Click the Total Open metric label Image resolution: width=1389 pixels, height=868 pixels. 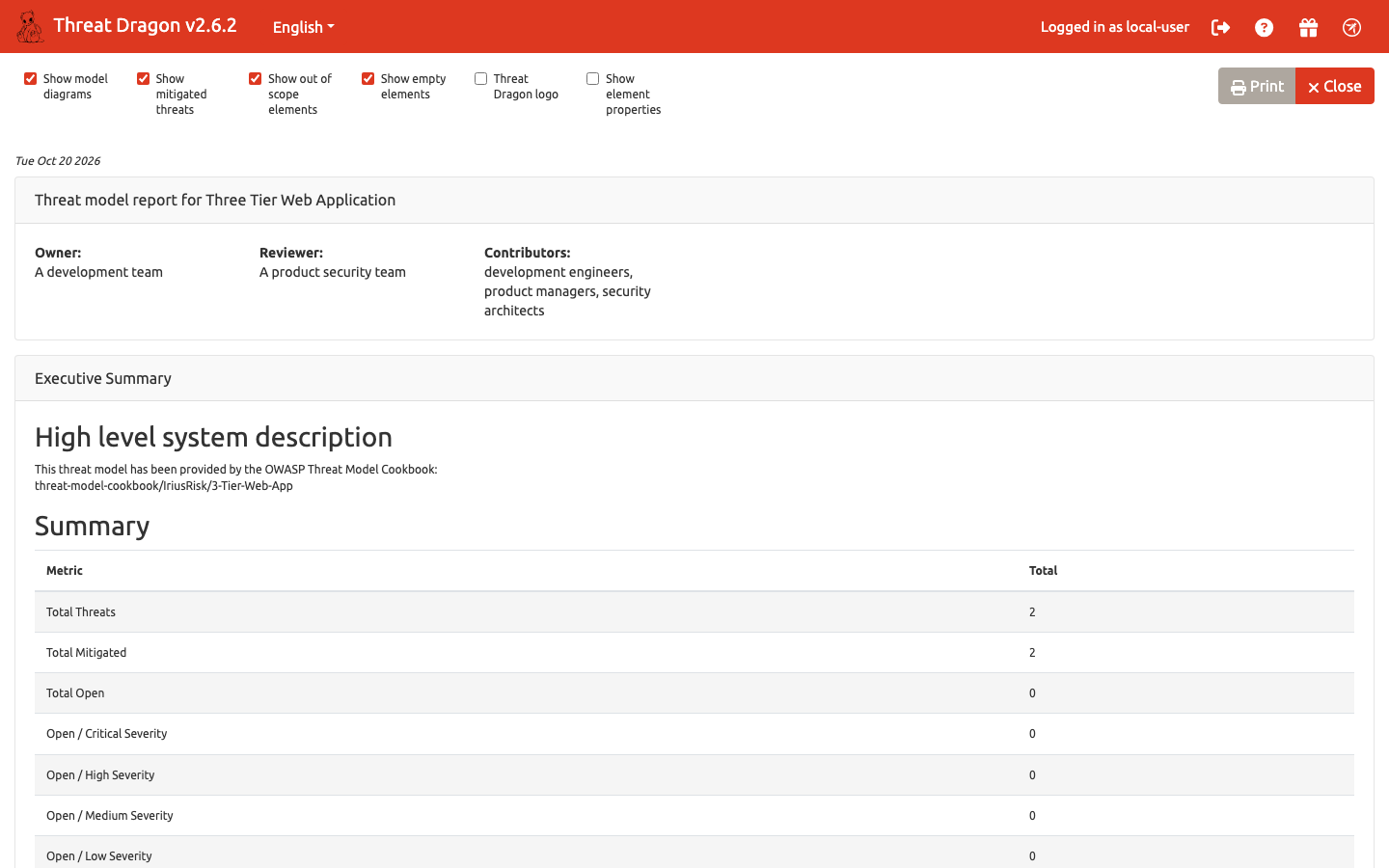click(x=75, y=693)
